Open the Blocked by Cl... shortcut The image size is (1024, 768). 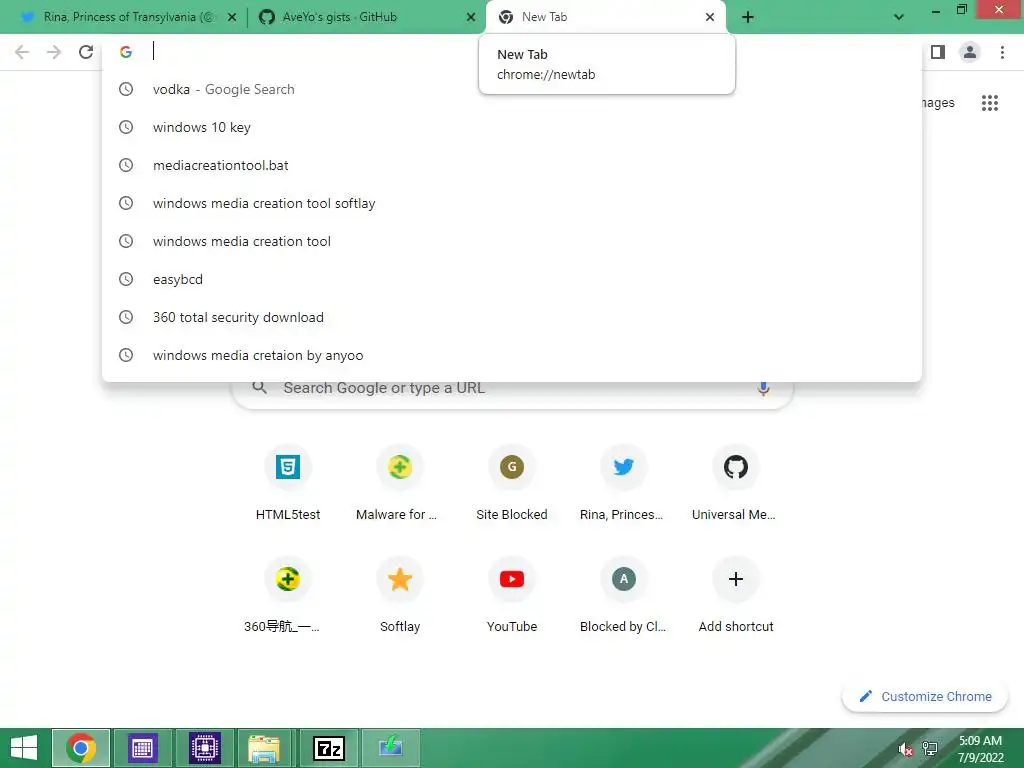coord(624,596)
